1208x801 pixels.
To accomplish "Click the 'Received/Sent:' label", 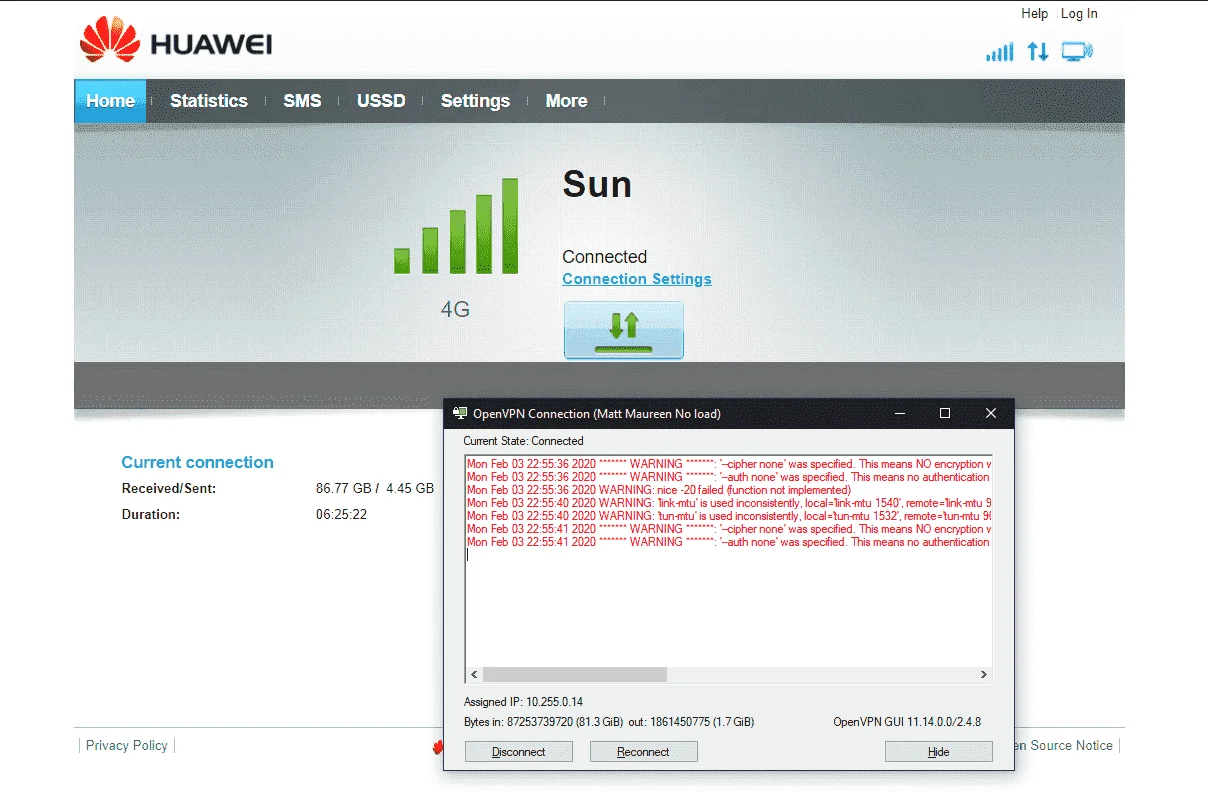I will [x=169, y=489].
